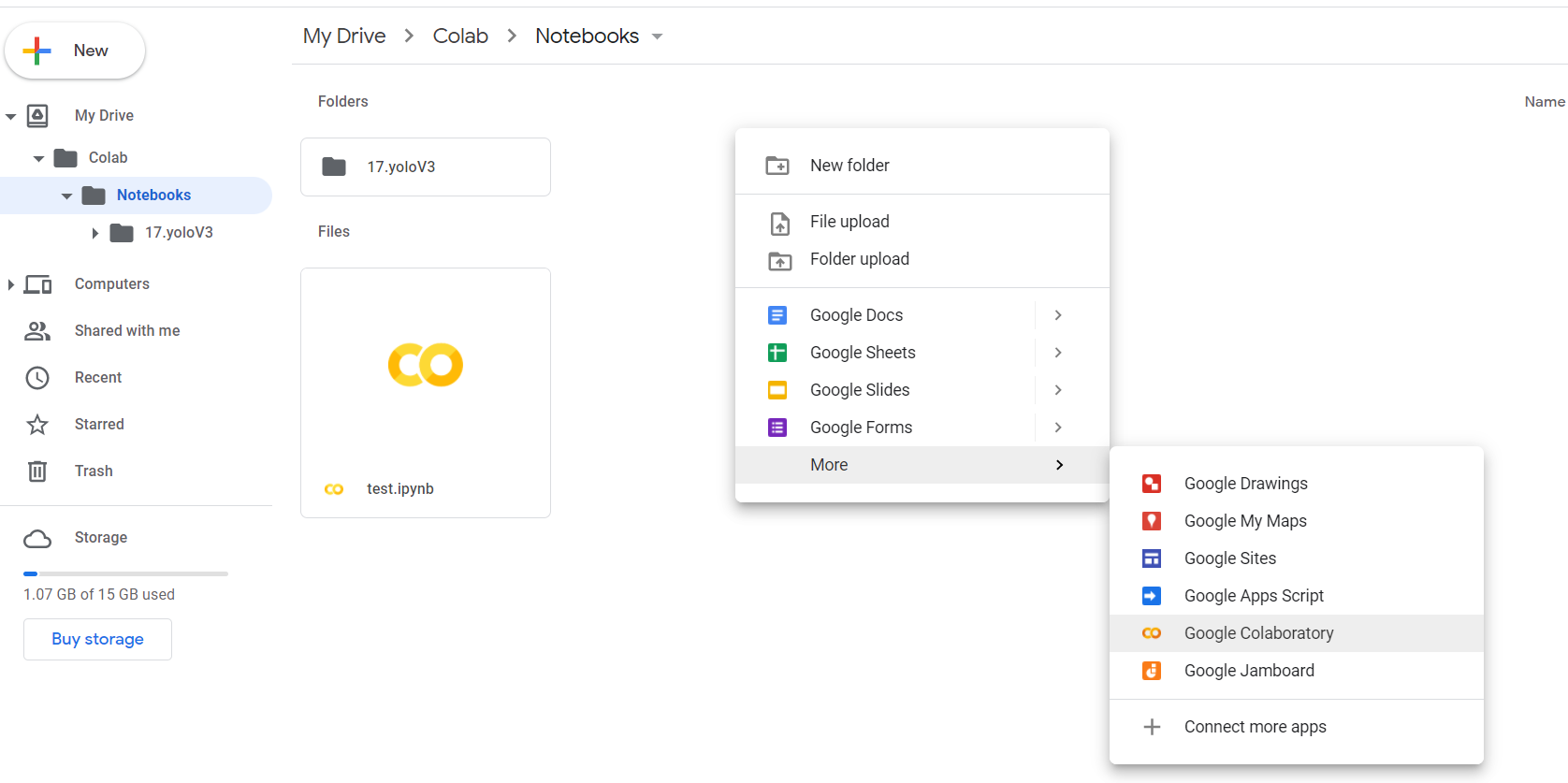
Task: Select Google Docs in the menu
Action: [856, 315]
